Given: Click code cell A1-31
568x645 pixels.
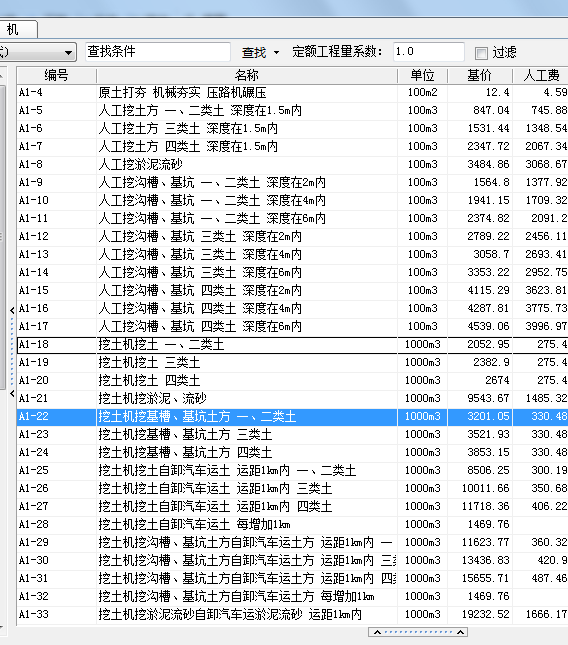Looking at the screenshot, I should [x=57, y=579].
